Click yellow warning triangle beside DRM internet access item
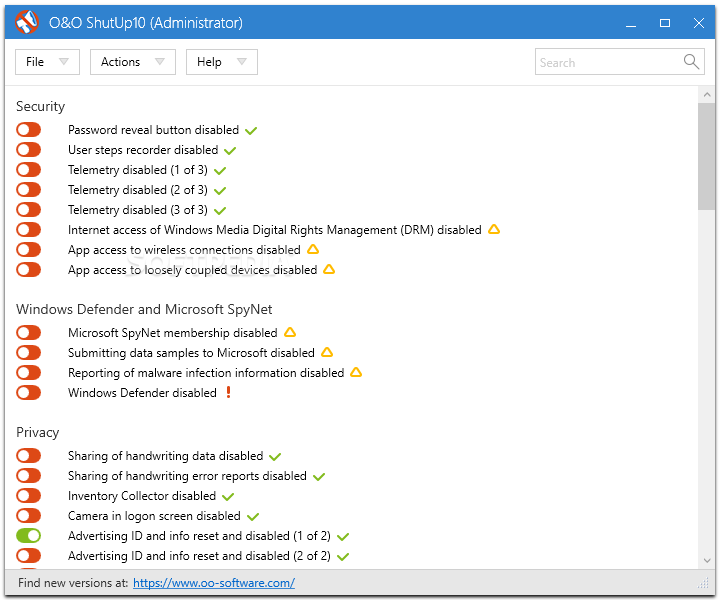This screenshot has height=600, width=720. [494, 229]
